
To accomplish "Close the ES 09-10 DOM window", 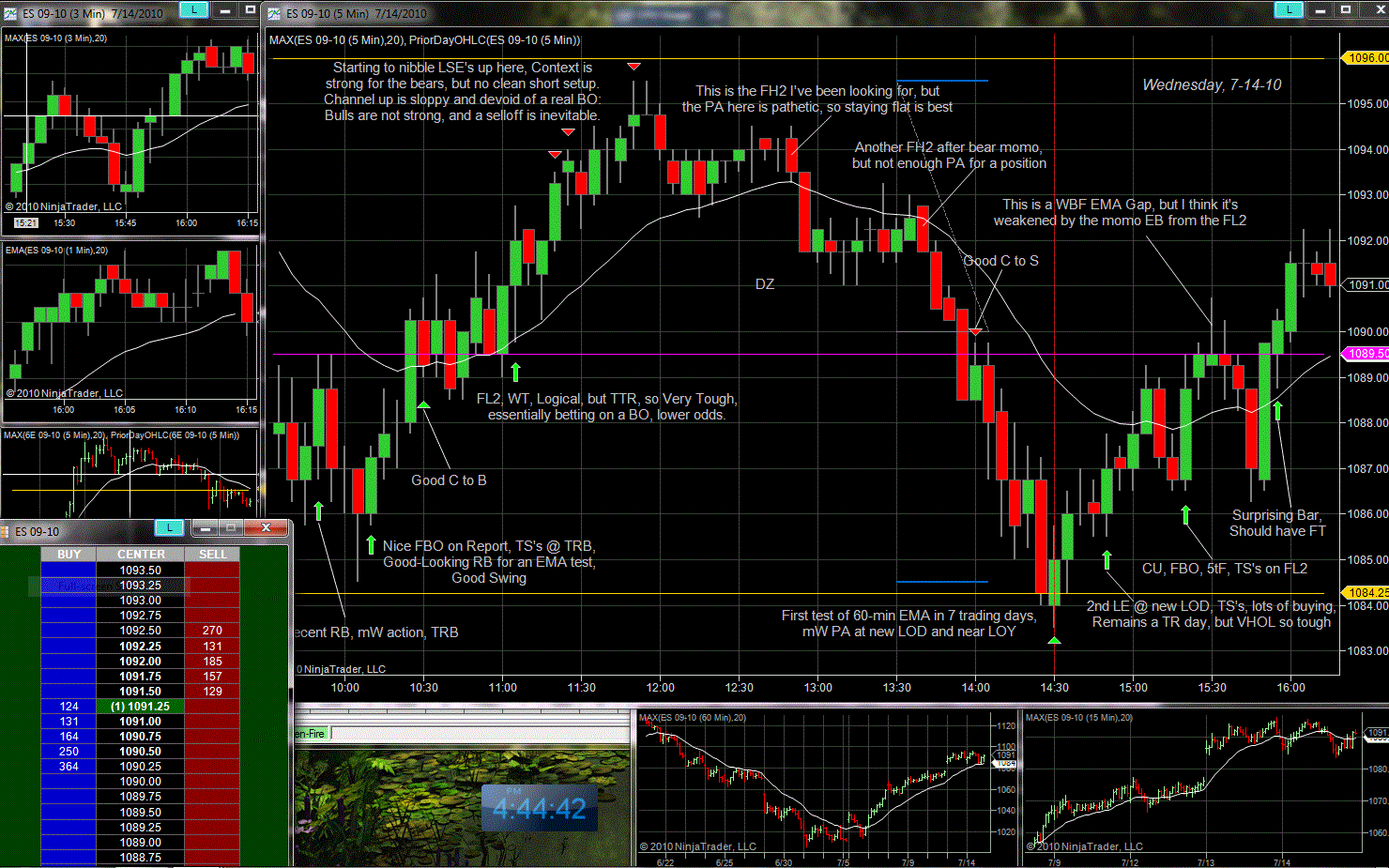I will (267, 528).
